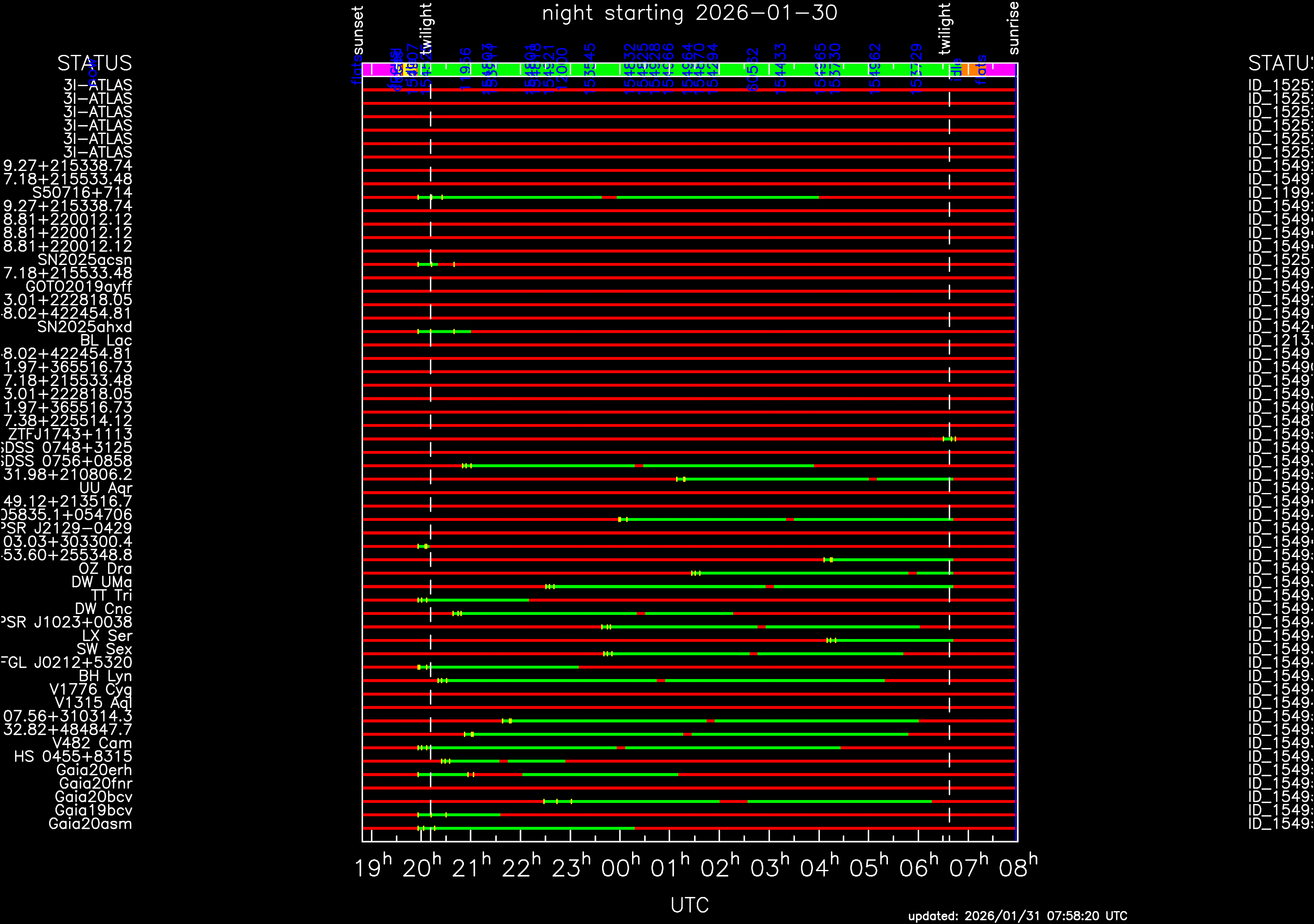
Task: Click the blue 12000 observation label
Action: click(562, 69)
